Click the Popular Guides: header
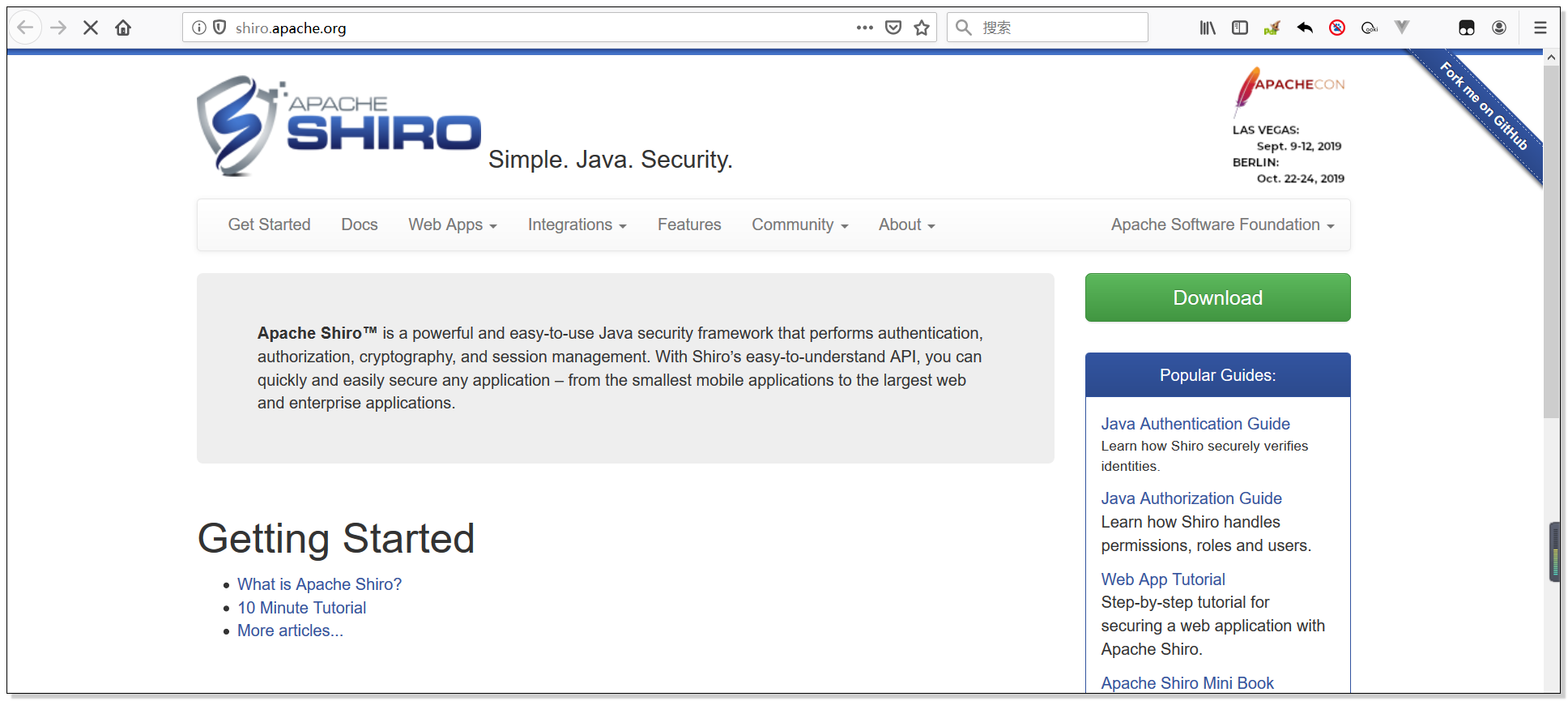The image size is (1568, 701). click(x=1217, y=375)
